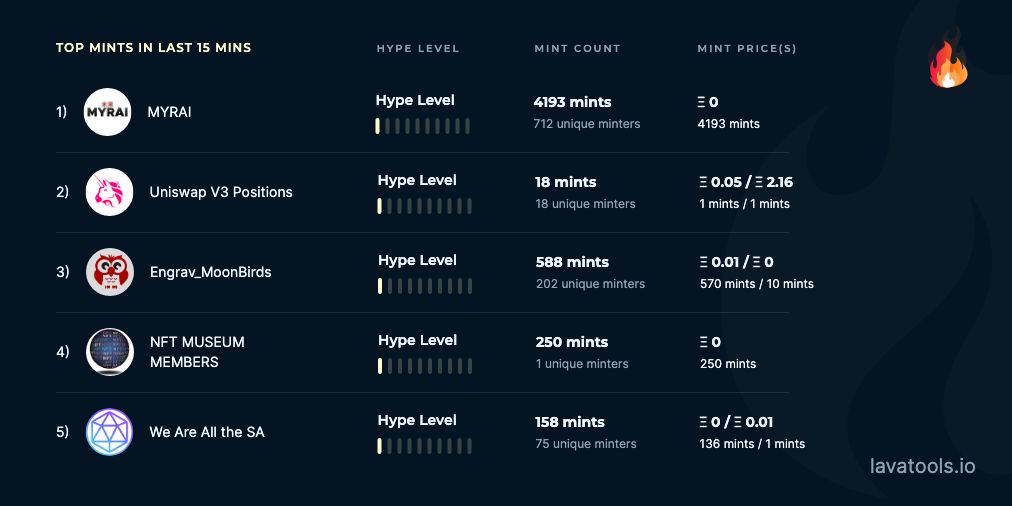The width and height of the screenshot is (1012, 506).
Task: Visit lavatools.io link
Action: 922,466
